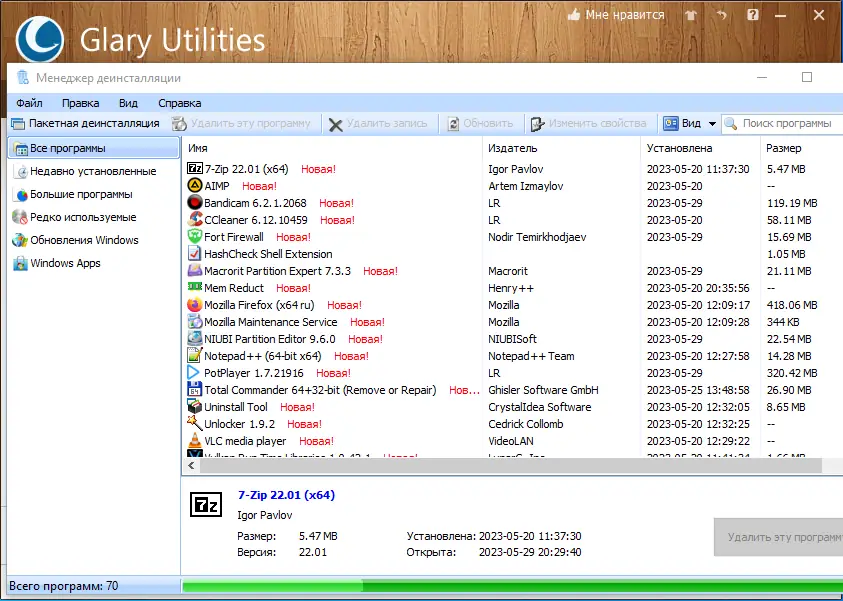Click the Mem Reduct icon
The height and width of the screenshot is (601, 843).
195,287
